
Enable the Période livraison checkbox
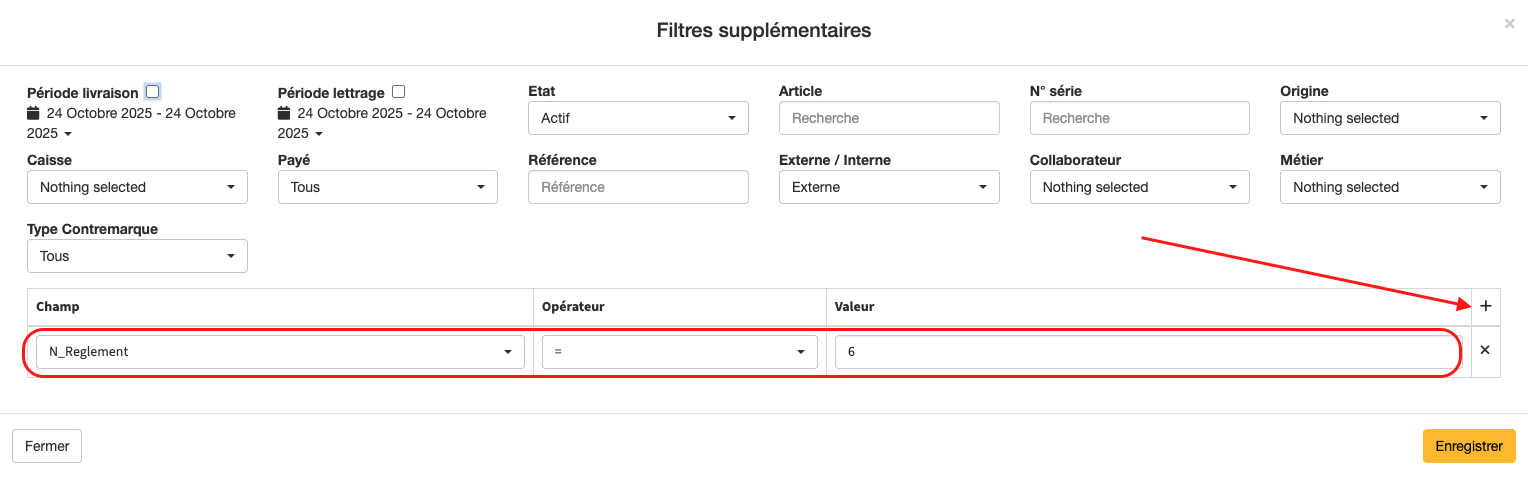click(x=152, y=91)
